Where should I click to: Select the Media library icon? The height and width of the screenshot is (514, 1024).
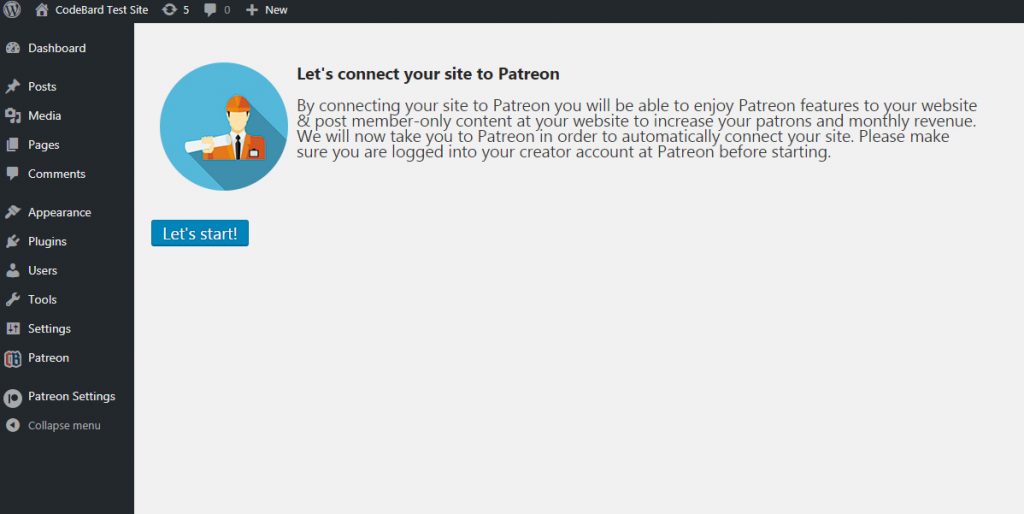(12, 116)
